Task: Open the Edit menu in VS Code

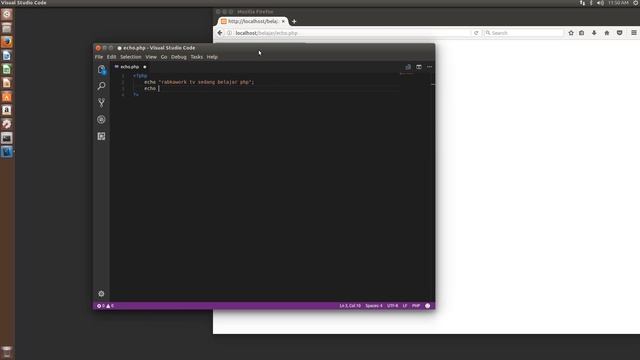Action: click(x=111, y=57)
